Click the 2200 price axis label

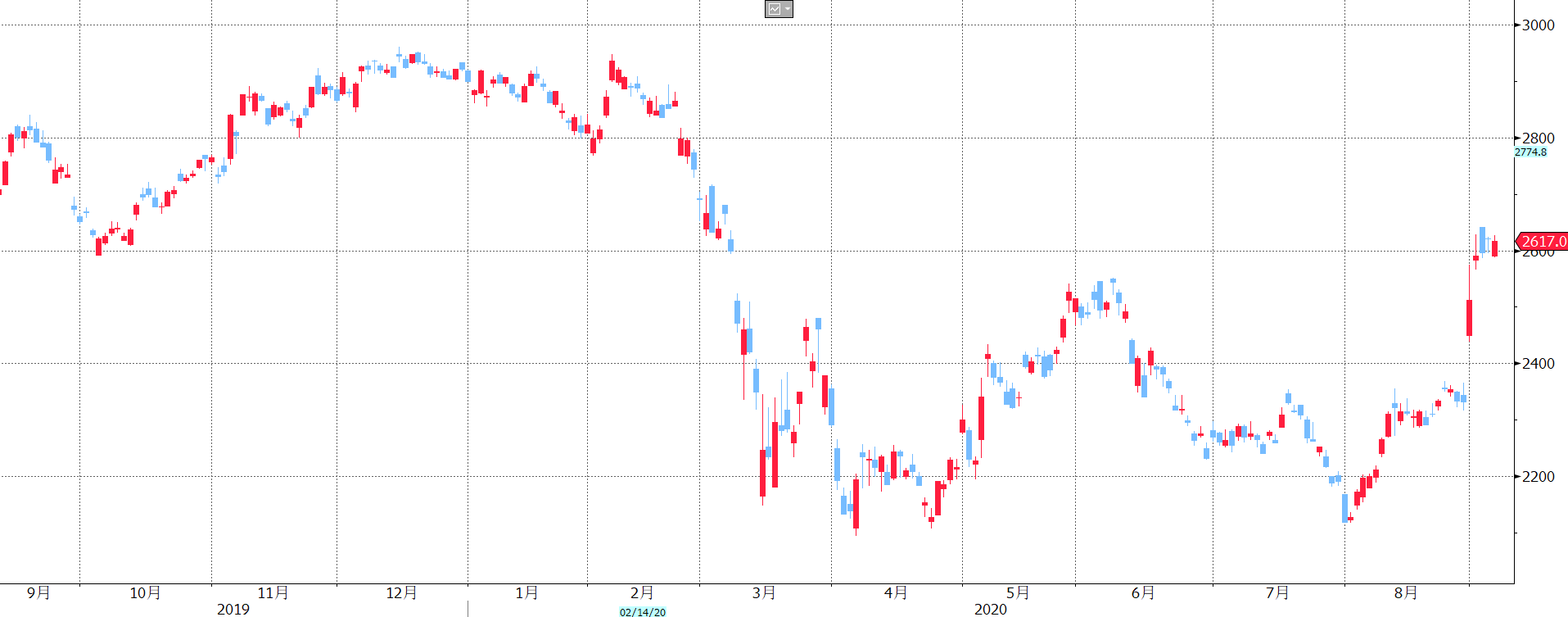[x=1538, y=477]
